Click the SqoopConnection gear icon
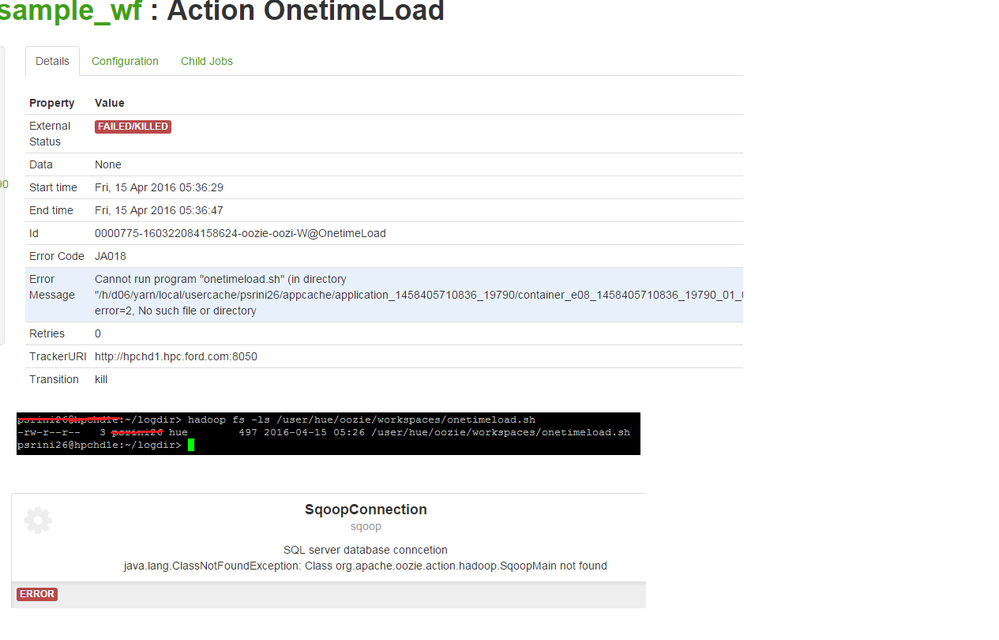Image resolution: width=999 pixels, height=640 pixels. coord(38,520)
